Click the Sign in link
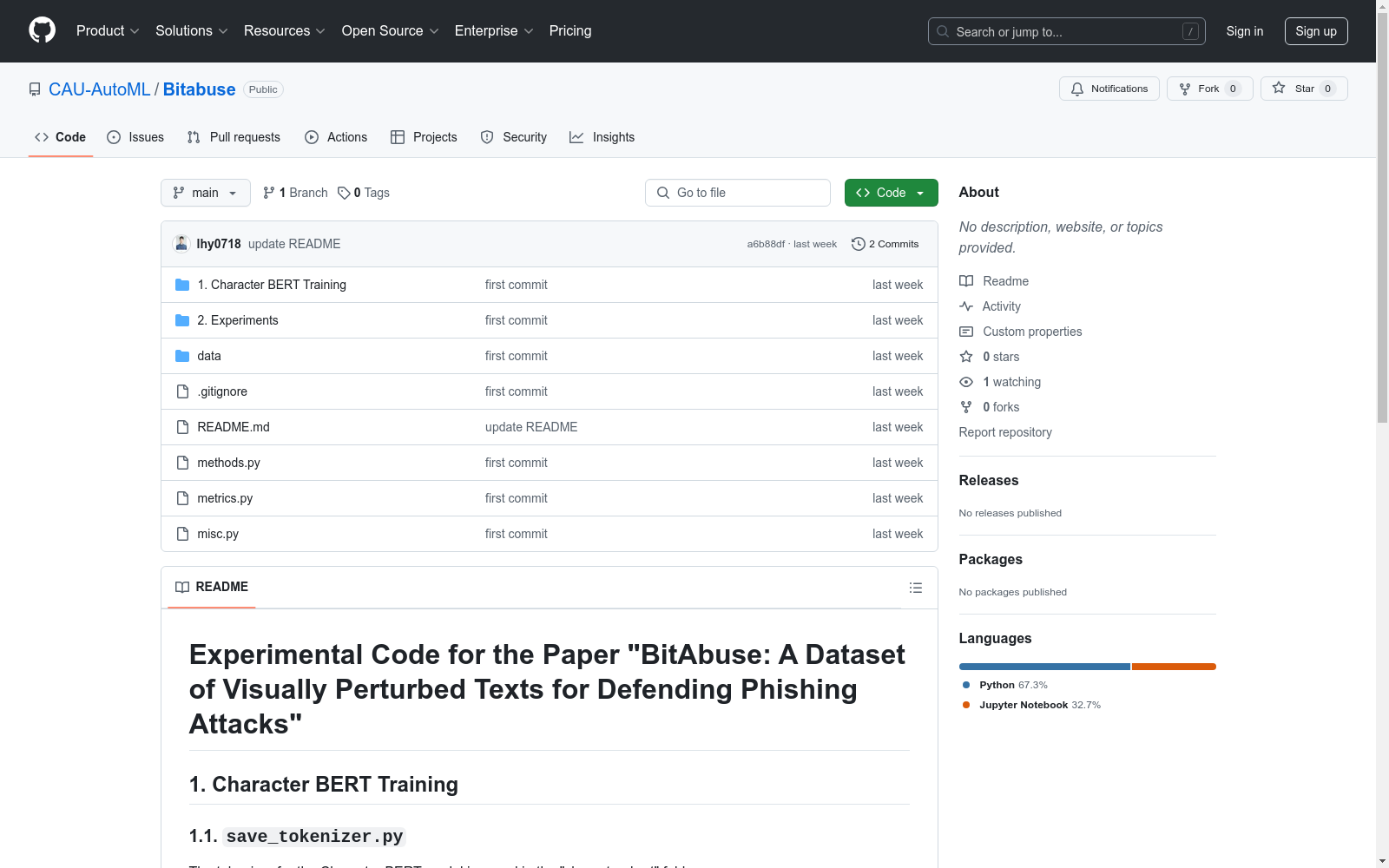The height and width of the screenshot is (868, 1389). click(x=1245, y=31)
